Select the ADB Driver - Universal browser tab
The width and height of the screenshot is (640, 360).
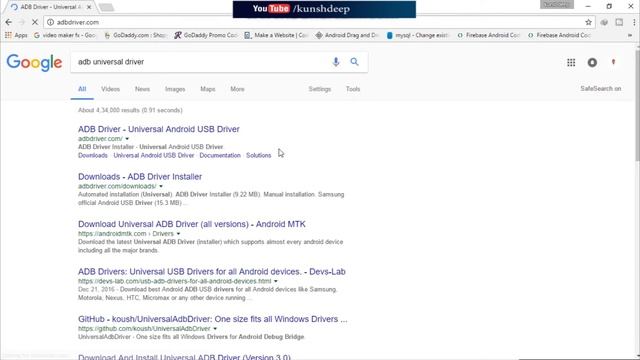click(51, 7)
